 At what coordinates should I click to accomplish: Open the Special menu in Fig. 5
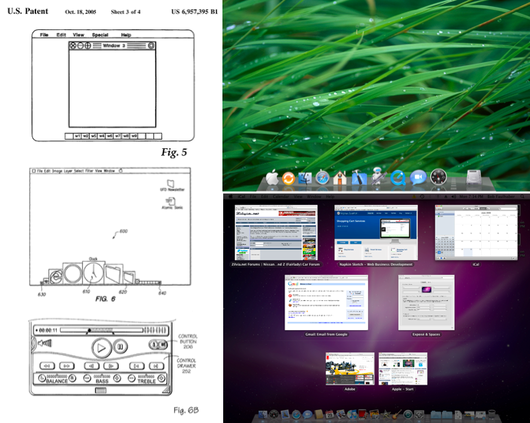point(100,35)
